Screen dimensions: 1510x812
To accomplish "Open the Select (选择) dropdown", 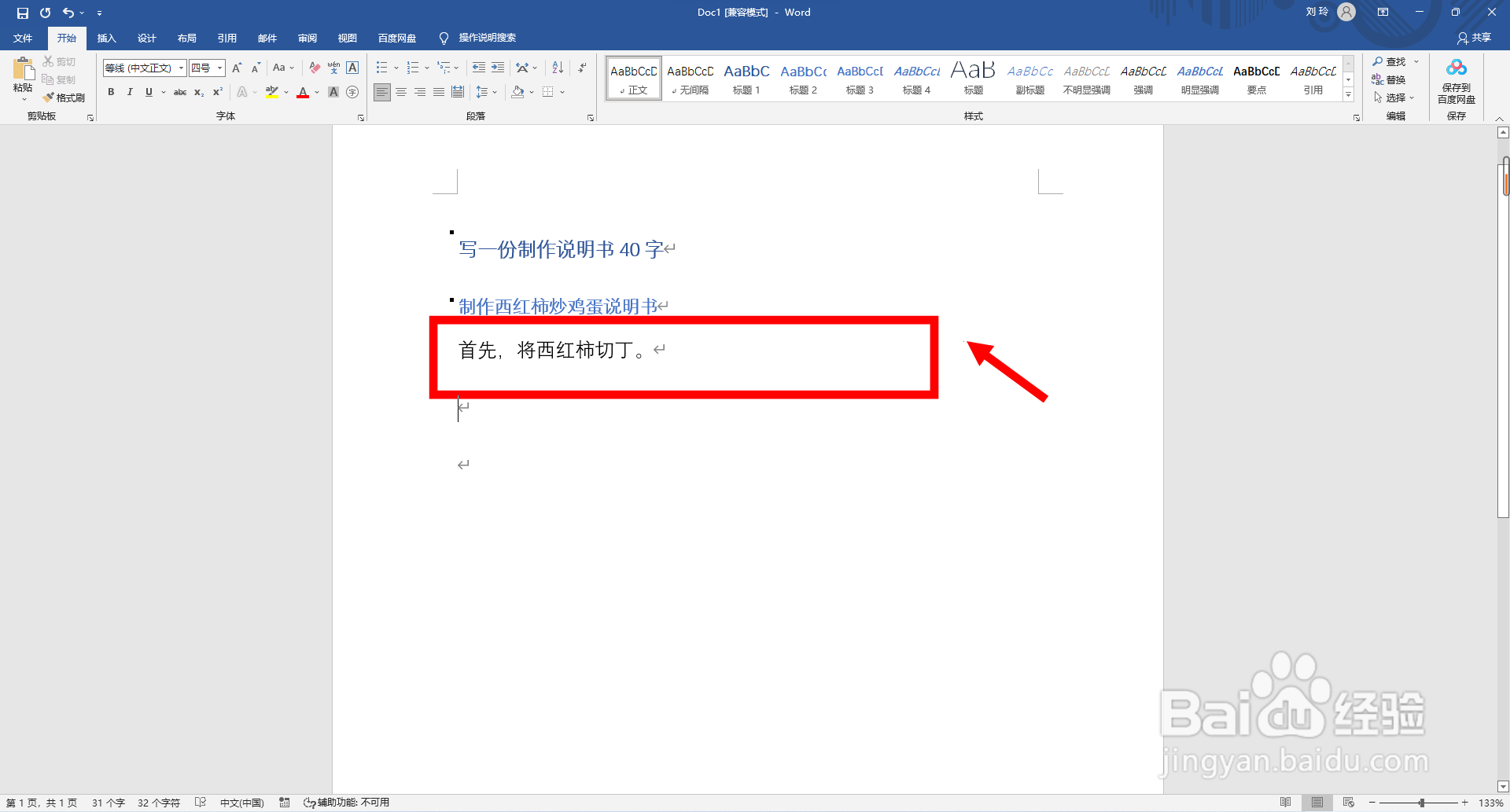I will pos(1394,97).
